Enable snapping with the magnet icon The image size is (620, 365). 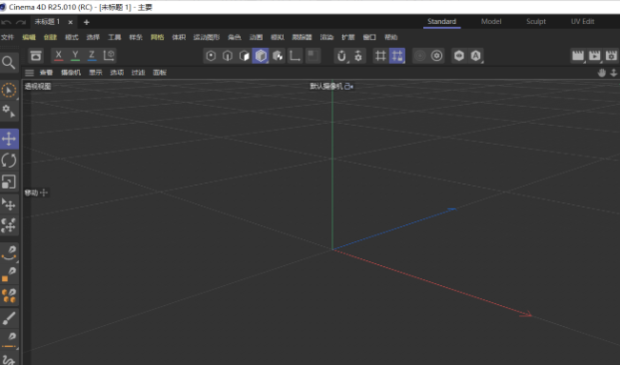point(341,56)
